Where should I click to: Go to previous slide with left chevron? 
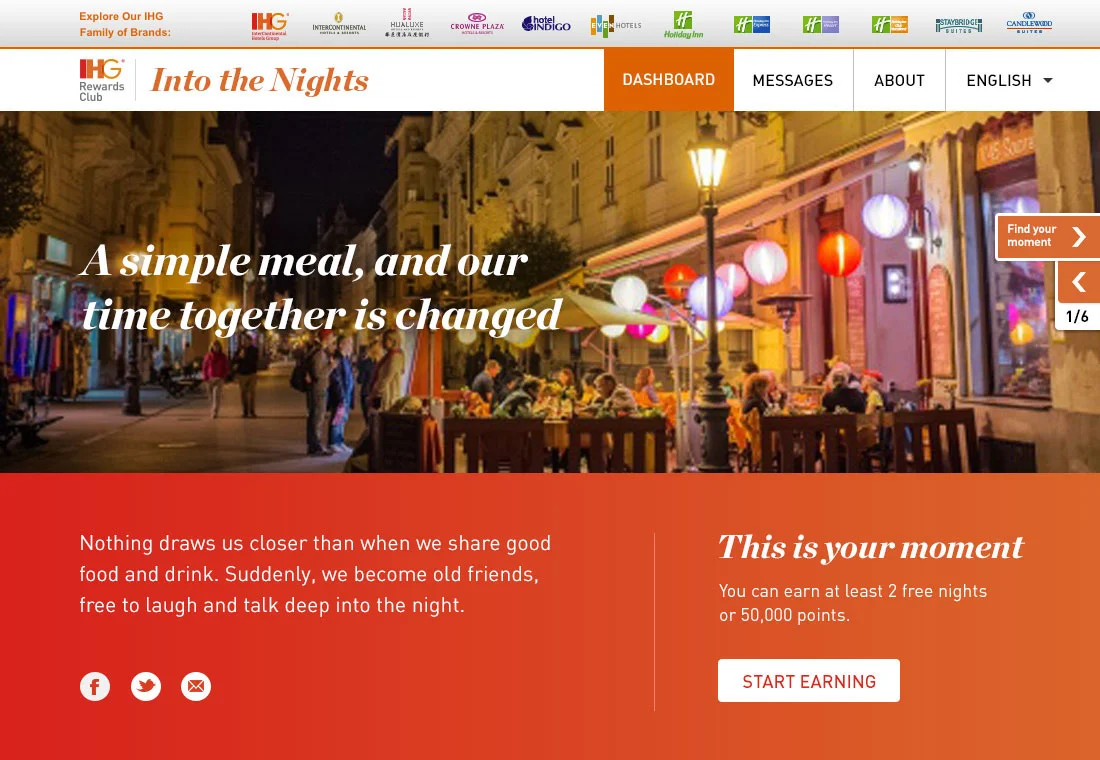[x=1078, y=283]
